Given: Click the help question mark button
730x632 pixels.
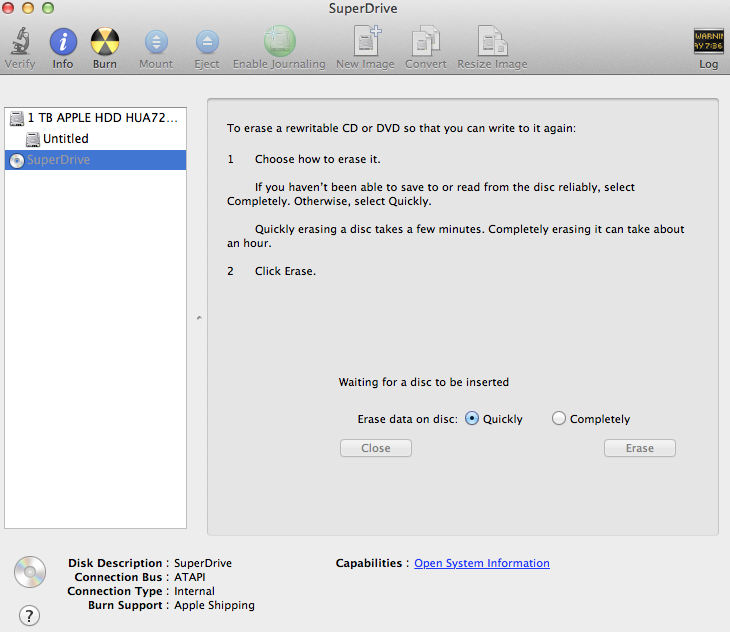Looking at the screenshot, I should 29,616.
